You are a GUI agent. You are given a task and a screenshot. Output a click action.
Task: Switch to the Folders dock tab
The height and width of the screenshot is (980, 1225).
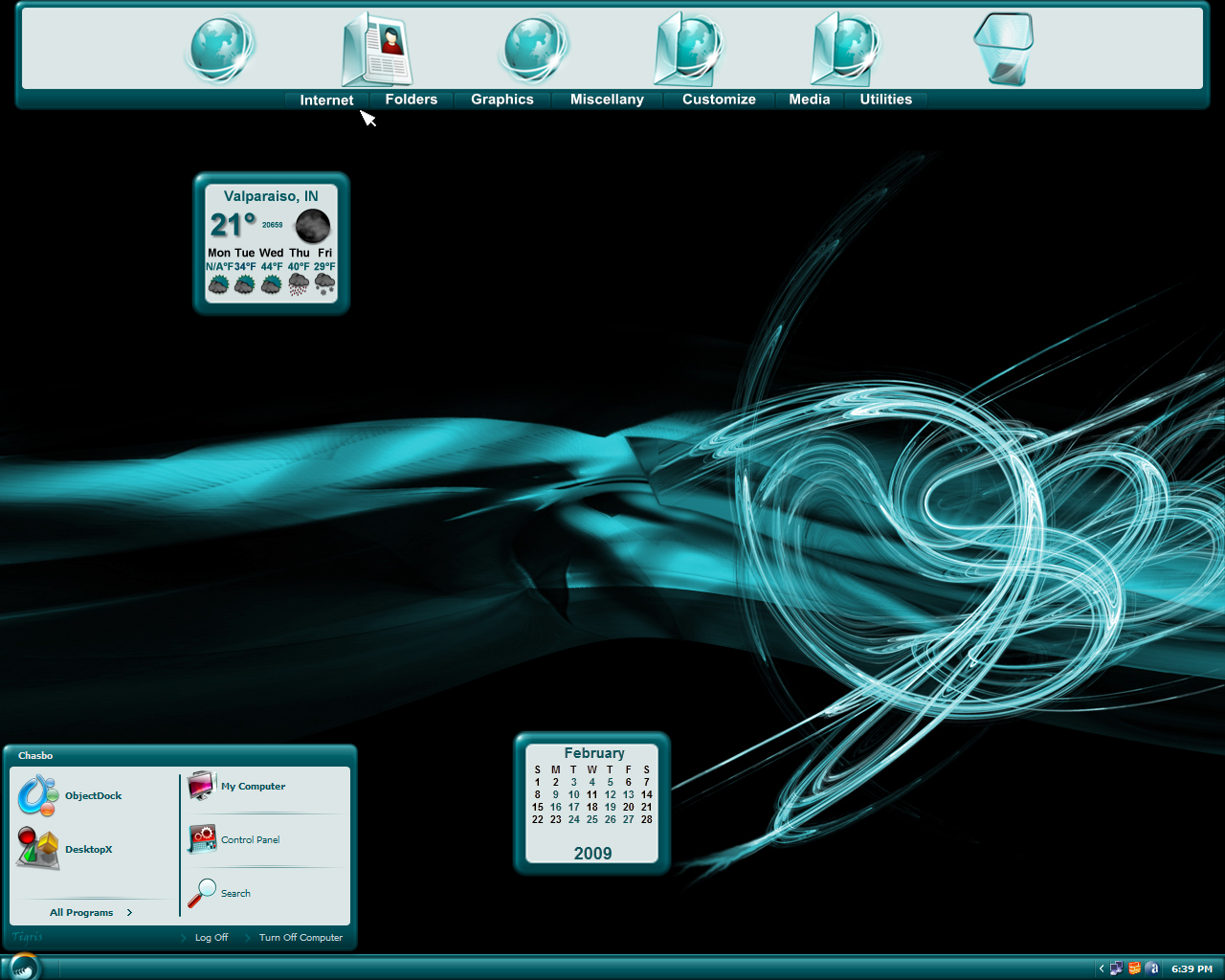(x=412, y=100)
